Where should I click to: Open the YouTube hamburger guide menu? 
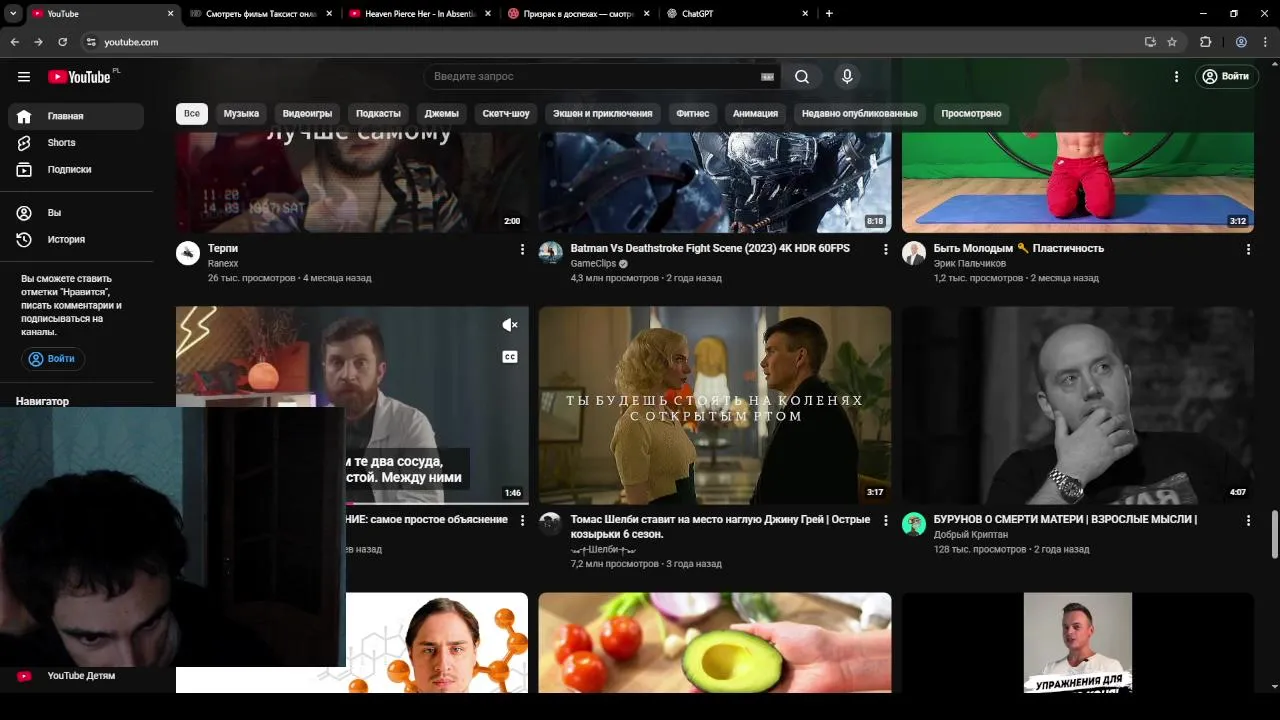click(x=24, y=77)
